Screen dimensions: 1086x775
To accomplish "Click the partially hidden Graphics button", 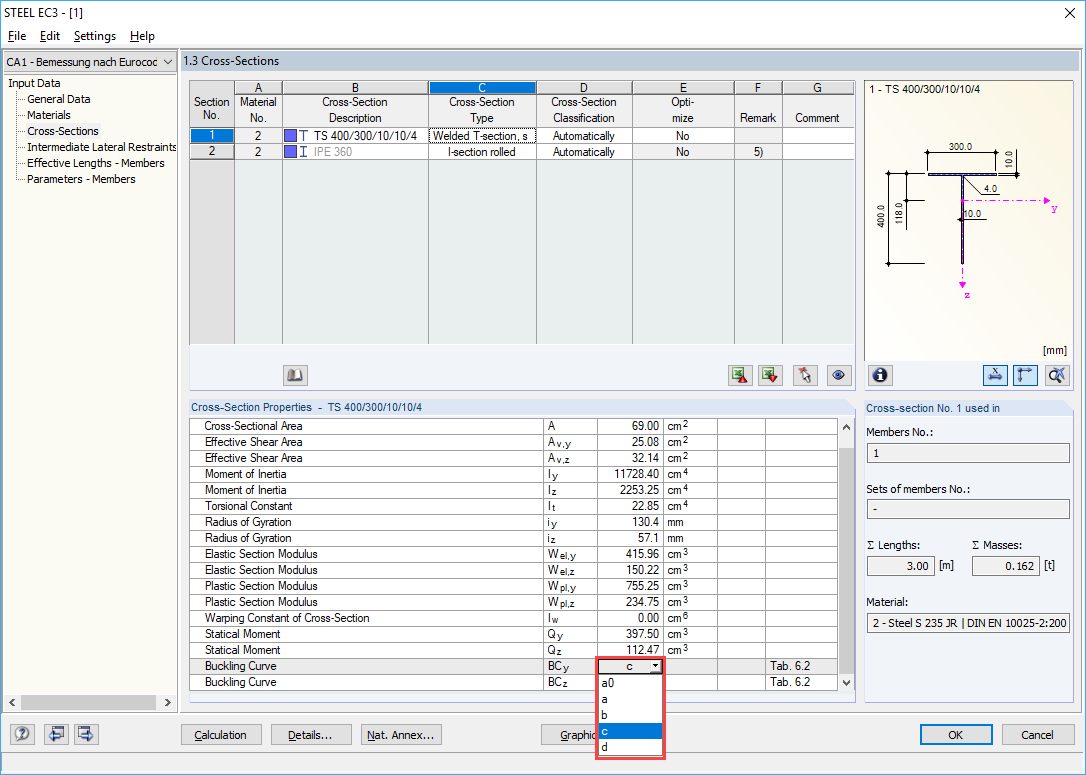I will coord(569,735).
